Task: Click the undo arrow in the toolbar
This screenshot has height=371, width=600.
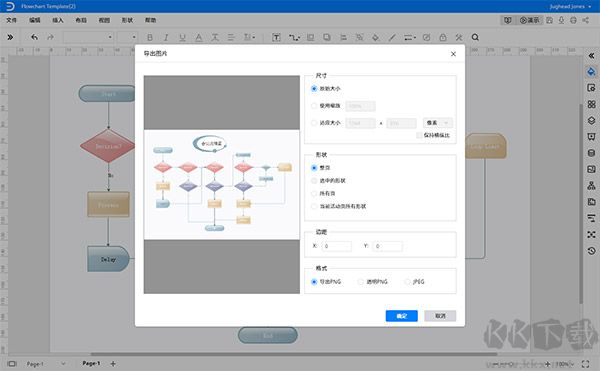Action: coord(34,37)
